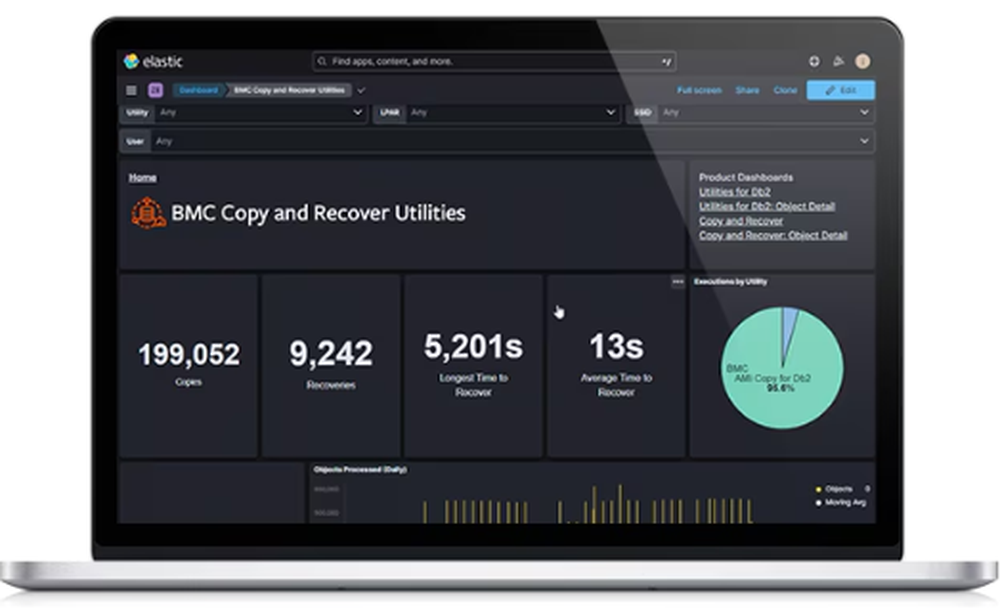This screenshot has height=613, width=1000.
Task: Click the Elastic logo
Action: pos(153,61)
